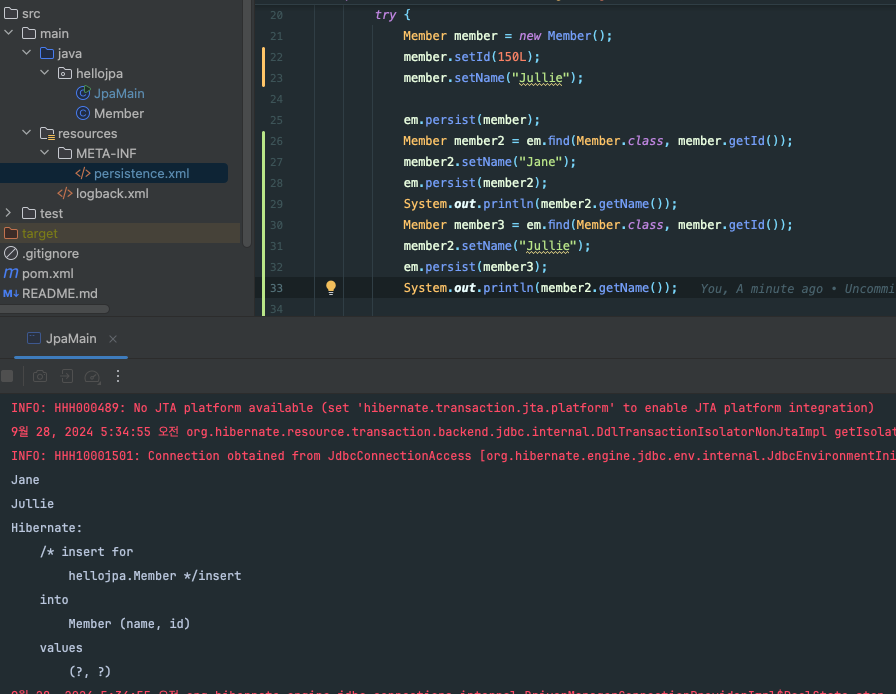
Task: Open logback.xml file
Action: click(112, 193)
